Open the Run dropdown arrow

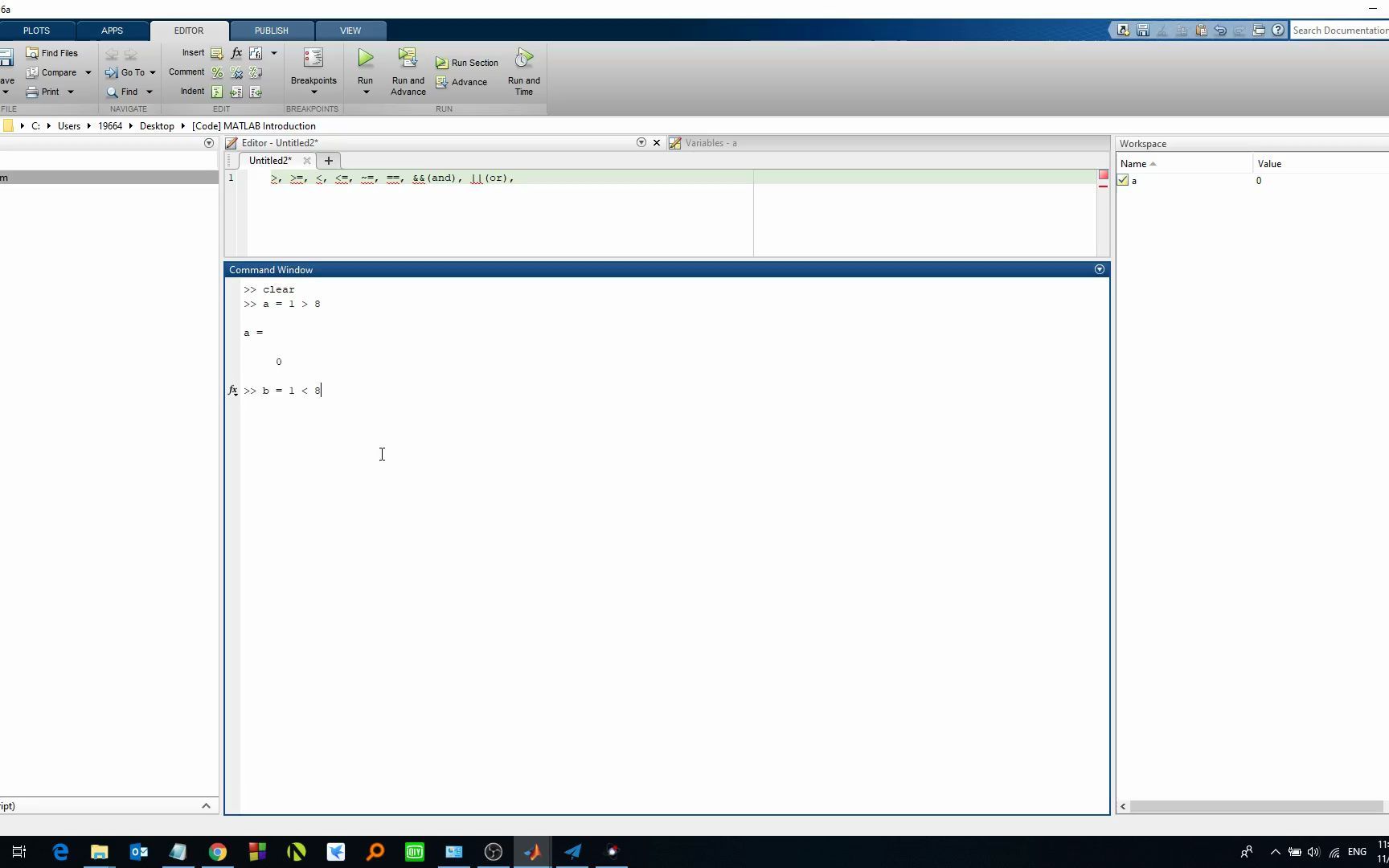coord(365,90)
